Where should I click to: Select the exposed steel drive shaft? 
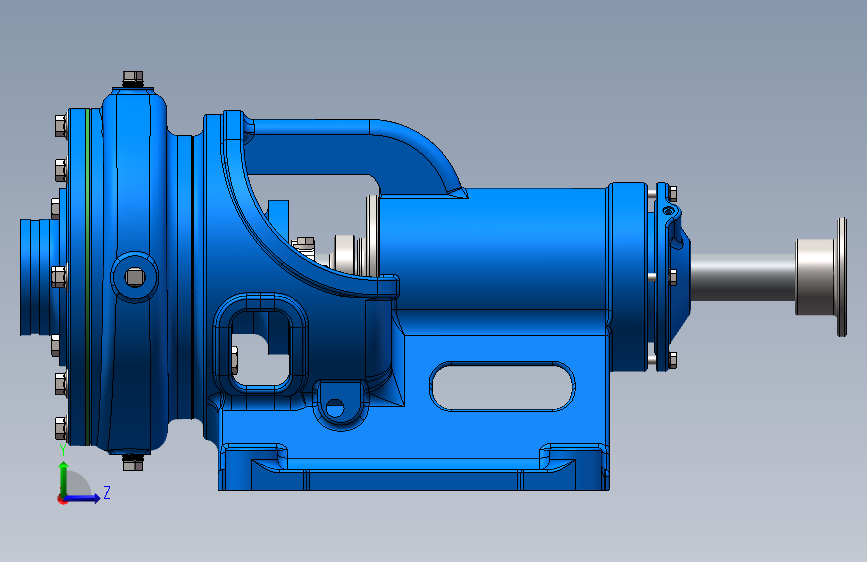coord(743,277)
